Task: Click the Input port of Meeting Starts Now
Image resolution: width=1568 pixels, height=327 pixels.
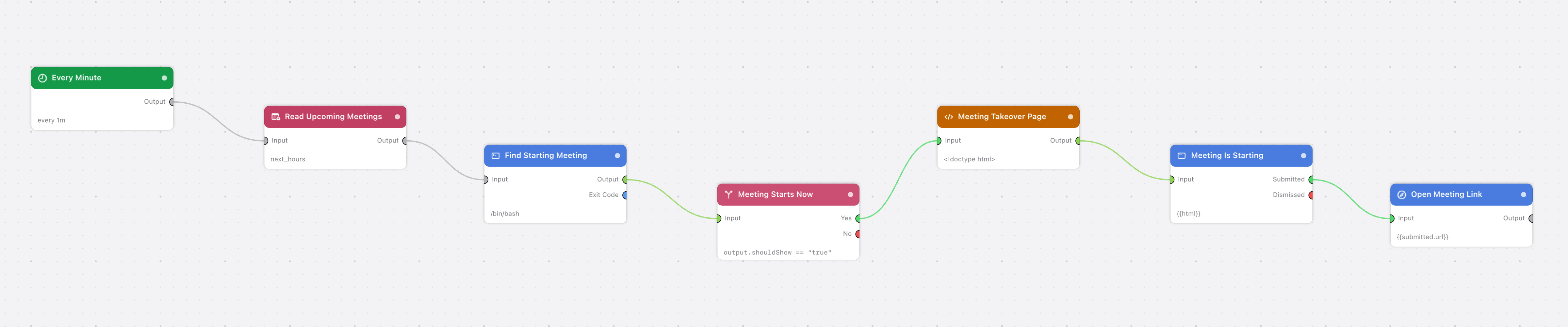Action: point(719,219)
